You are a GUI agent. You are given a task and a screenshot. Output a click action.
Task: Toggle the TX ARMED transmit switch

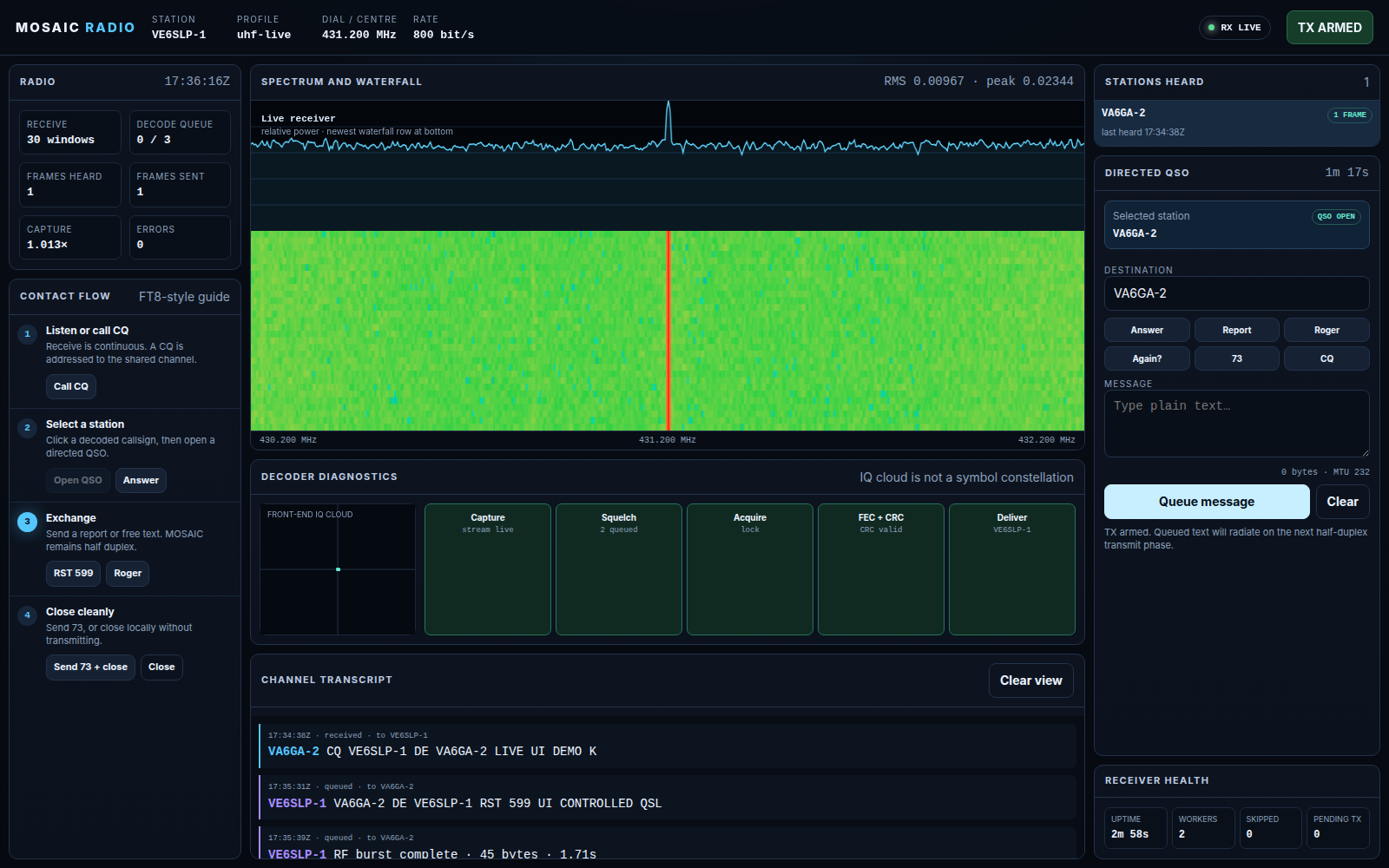(1329, 28)
